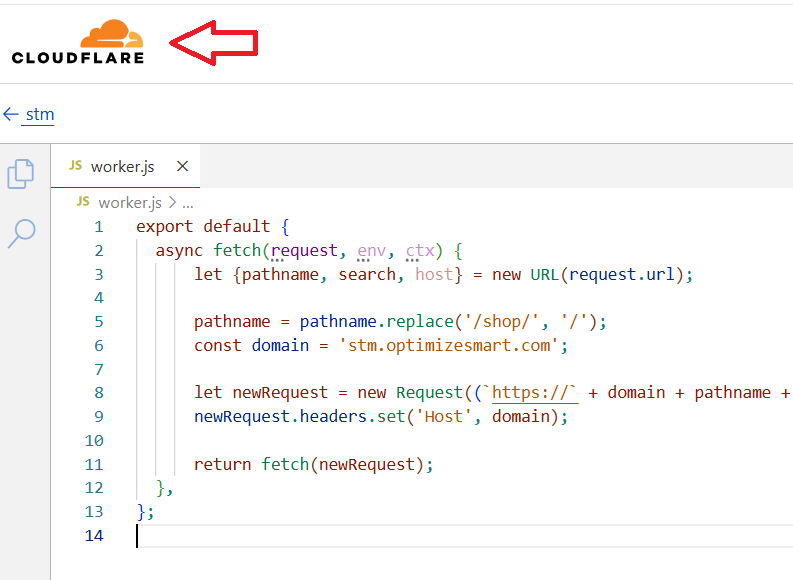Screen dimensions: 793x580
Task: Open the https:// link on line 8
Action: click(535, 393)
